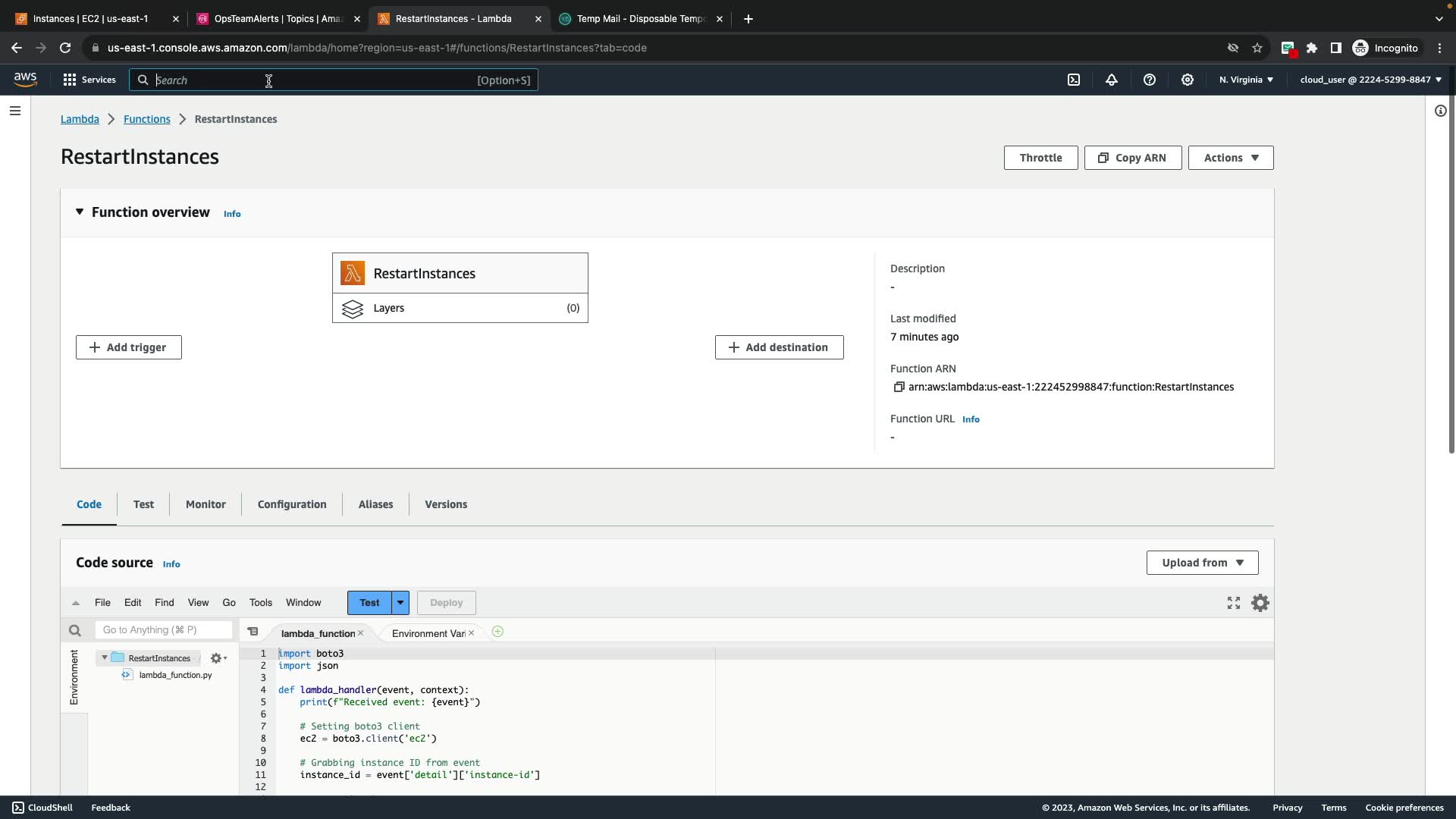Open the Test button dropdown arrow
Viewport: 1456px width, 819px height.
tap(400, 603)
